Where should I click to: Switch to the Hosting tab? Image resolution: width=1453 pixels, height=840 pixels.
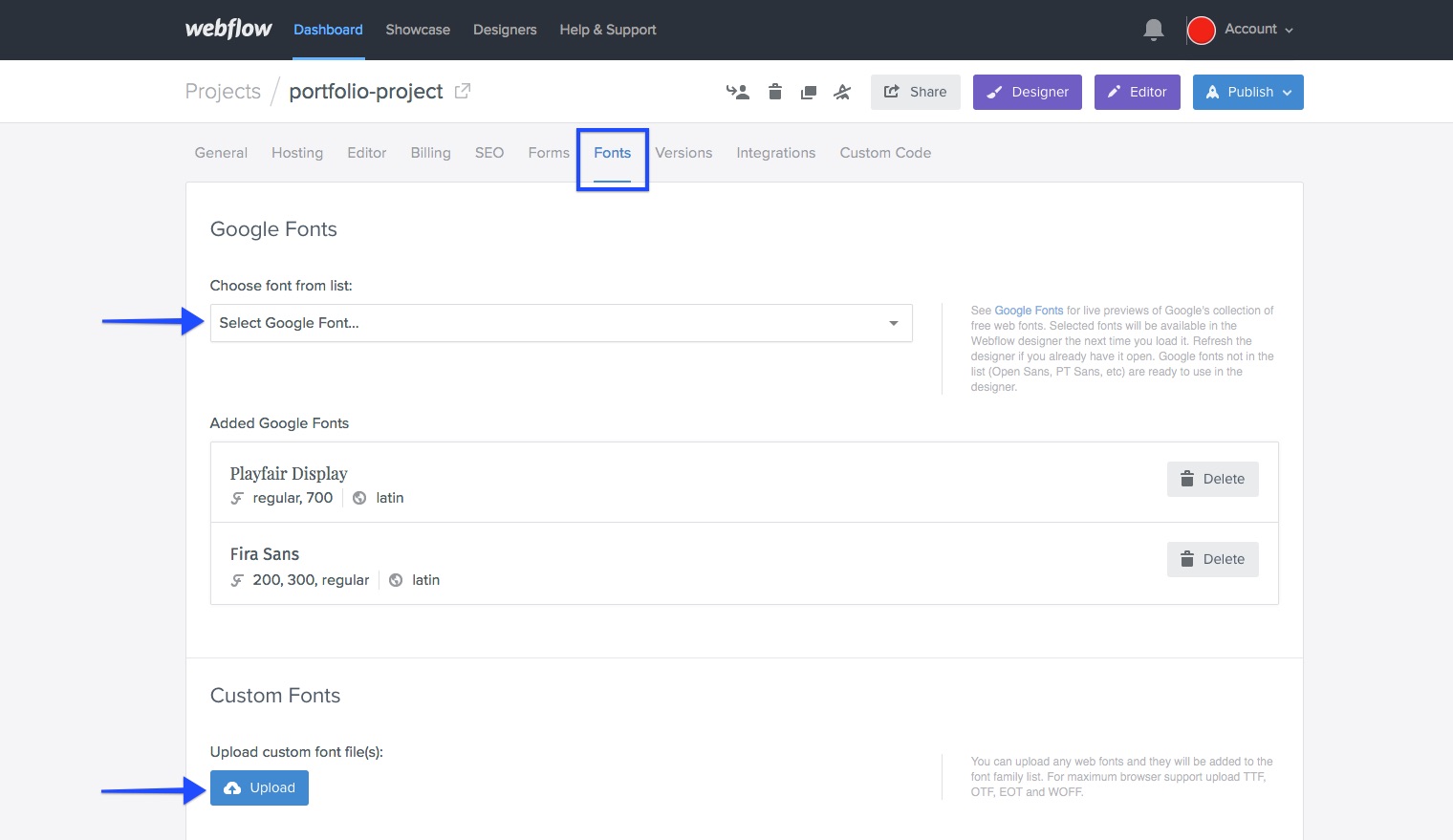(297, 153)
